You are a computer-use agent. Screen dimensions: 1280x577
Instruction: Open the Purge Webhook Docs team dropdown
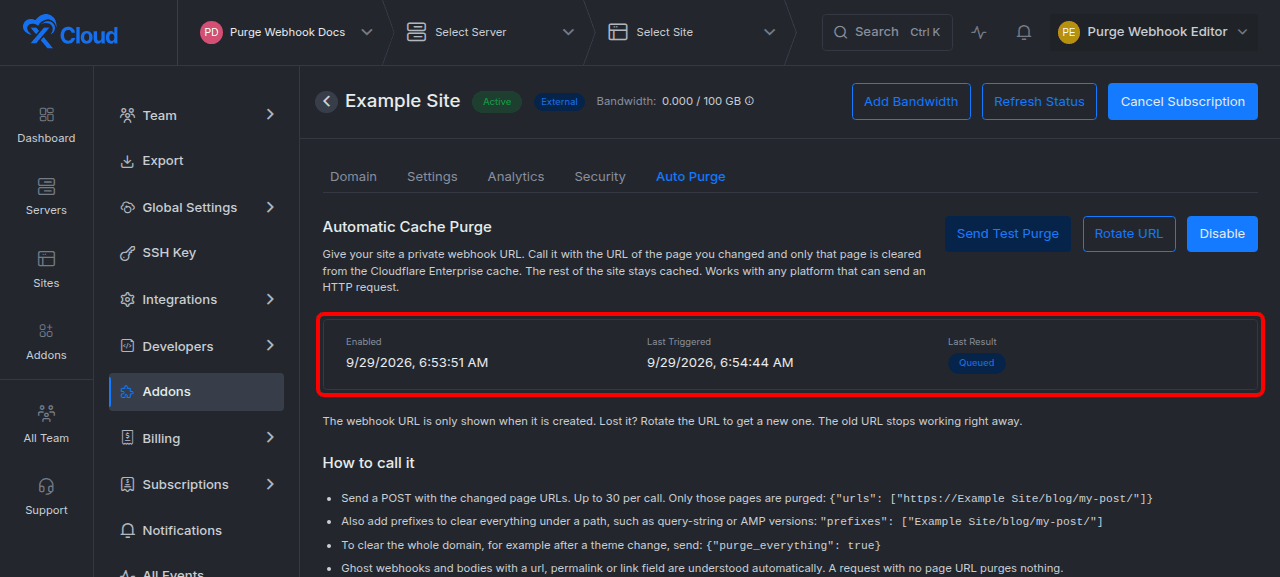click(286, 32)
